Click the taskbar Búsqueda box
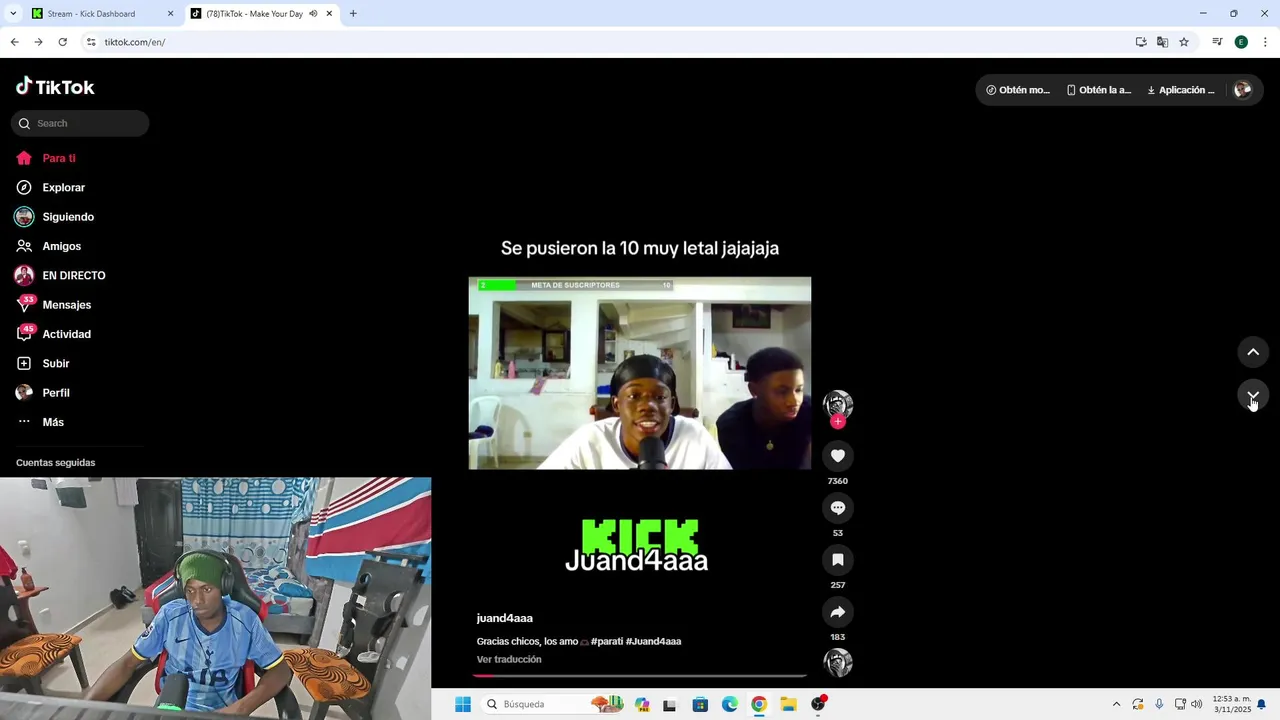Viewport: 1280px width, 720px height. point(550,704)
